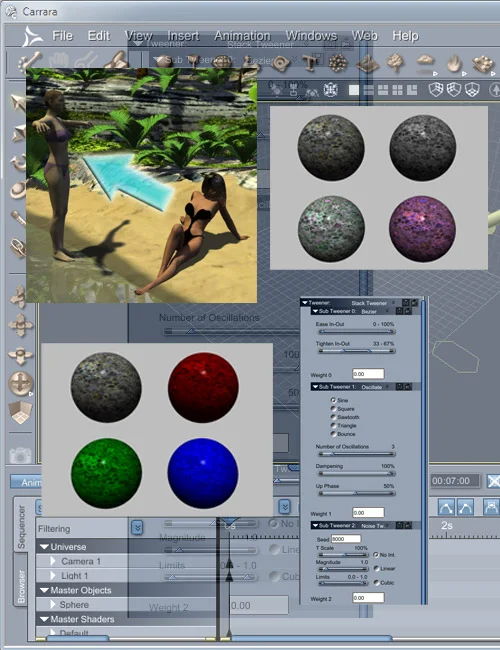The height and width of the screenshot is (650, 500).
Task: Insert a cloud using the cloud icon
Action: [x=425, y=62]
